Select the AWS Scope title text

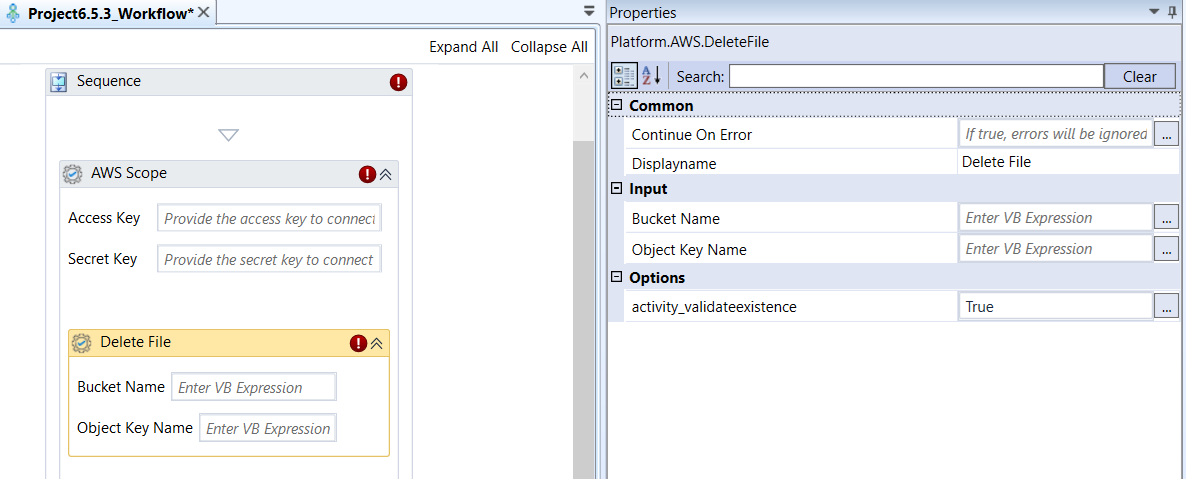pos(129,173)
